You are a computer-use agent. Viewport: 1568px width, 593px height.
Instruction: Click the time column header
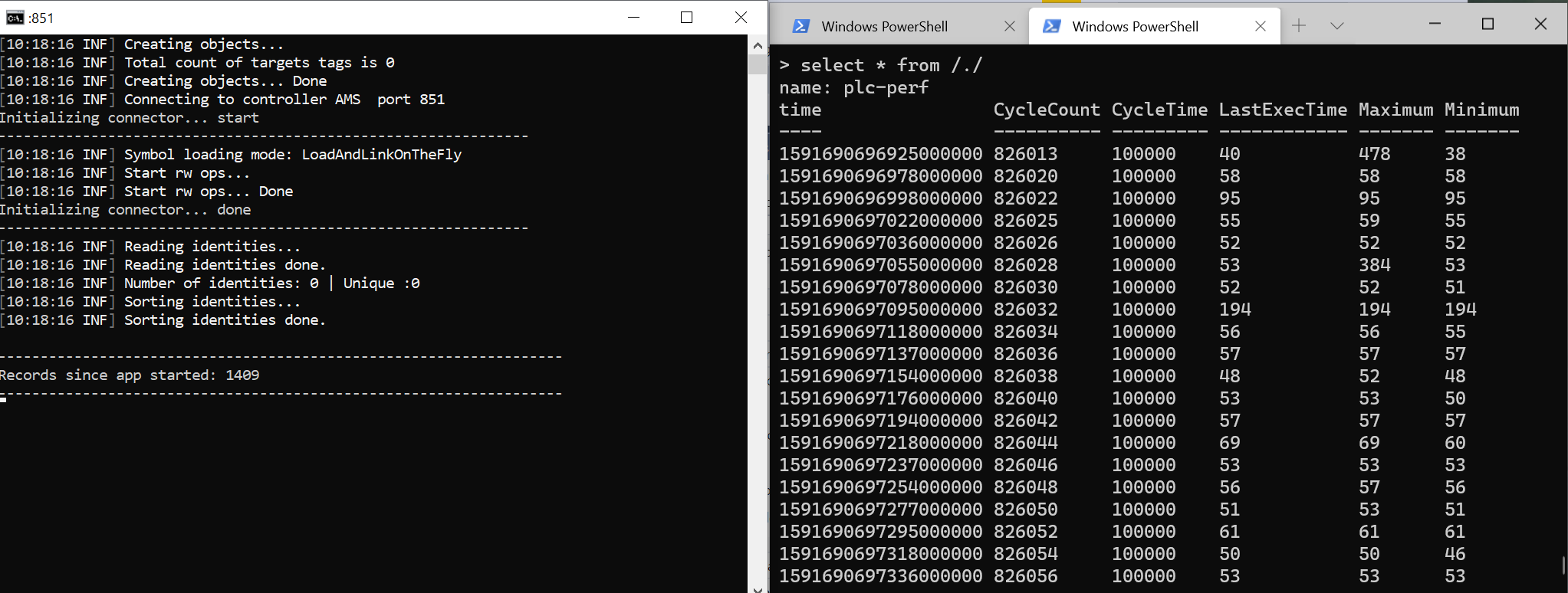(800, 110)
